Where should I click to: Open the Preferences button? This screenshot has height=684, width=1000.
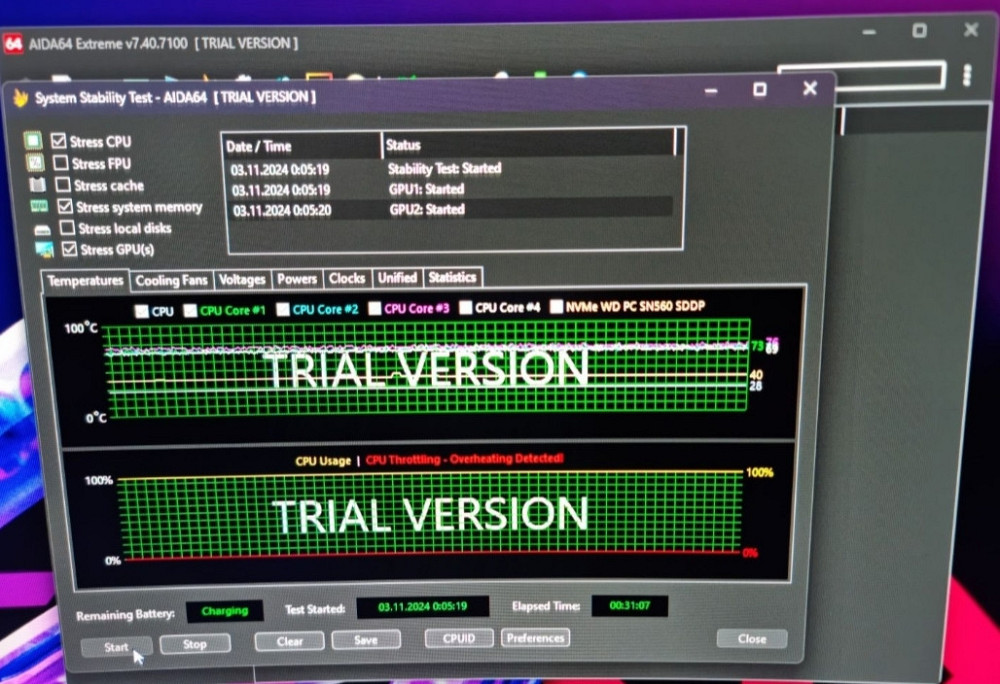click(535, 638)
